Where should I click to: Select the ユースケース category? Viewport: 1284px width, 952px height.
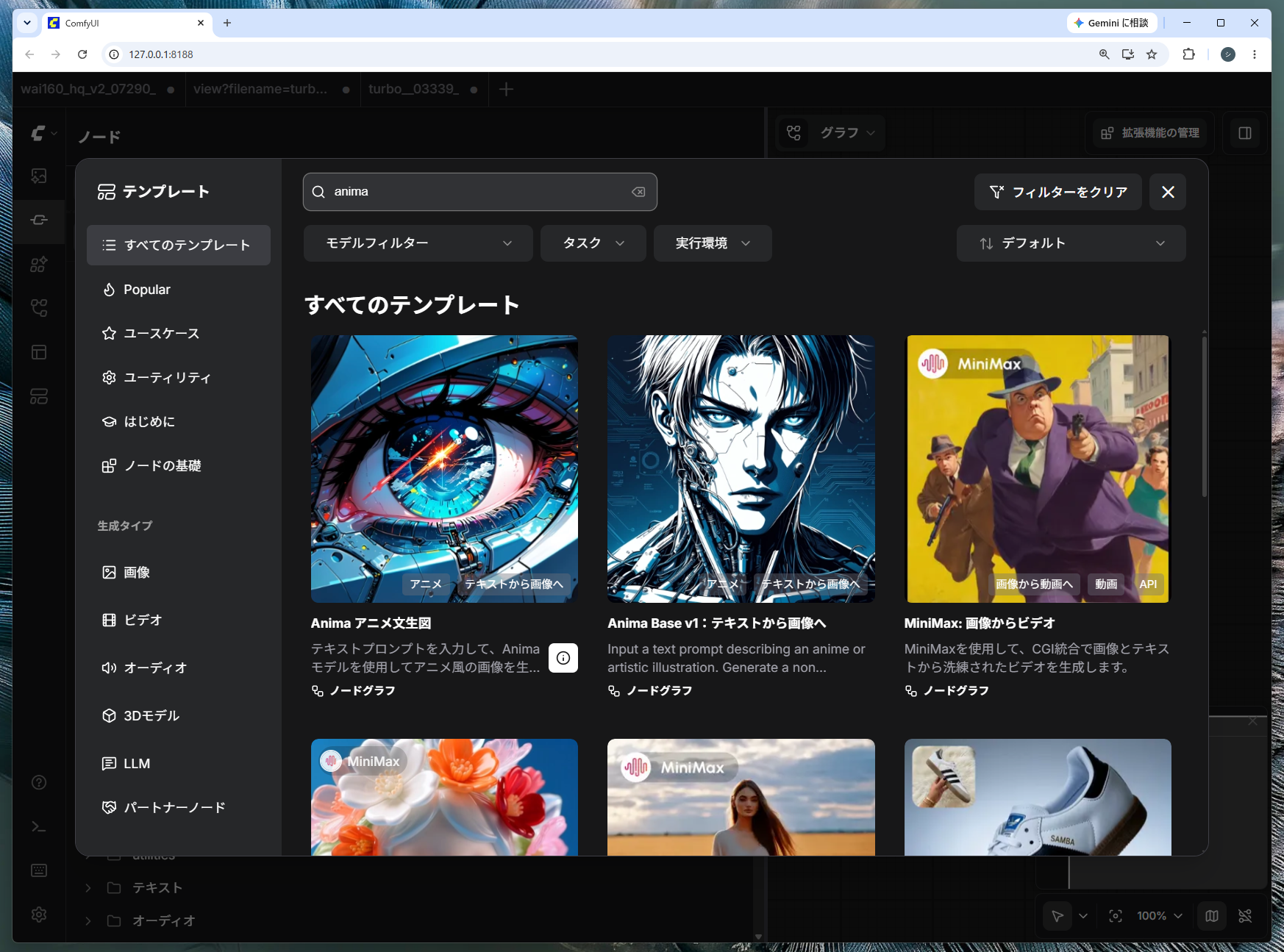pyautogui.click(x=179, y=334)
